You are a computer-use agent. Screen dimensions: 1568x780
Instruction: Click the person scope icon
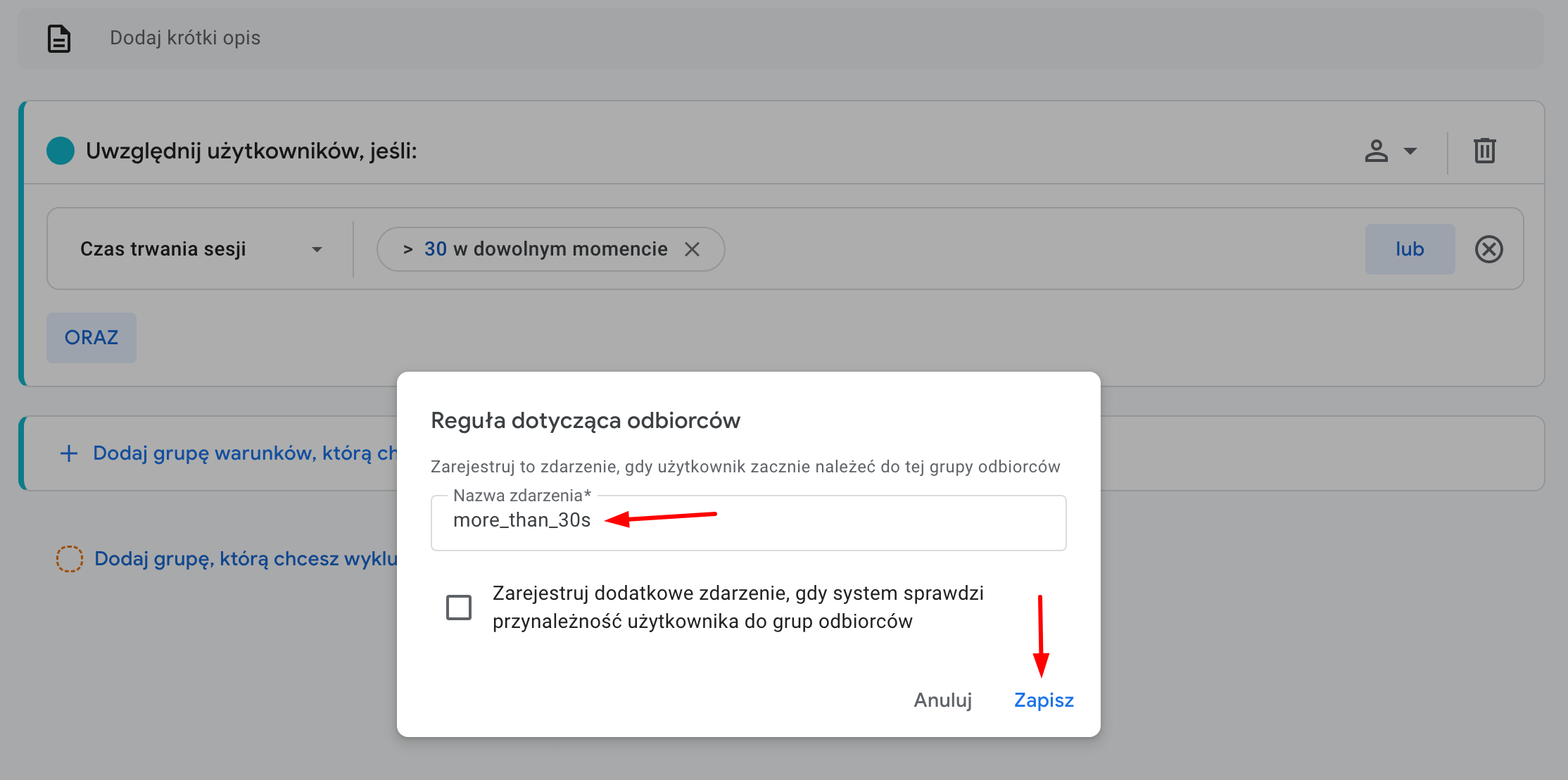click(1376, 151)
